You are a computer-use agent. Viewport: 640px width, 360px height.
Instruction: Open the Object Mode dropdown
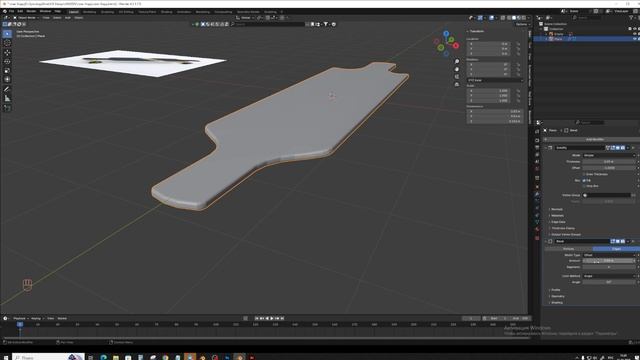point(26,18)
